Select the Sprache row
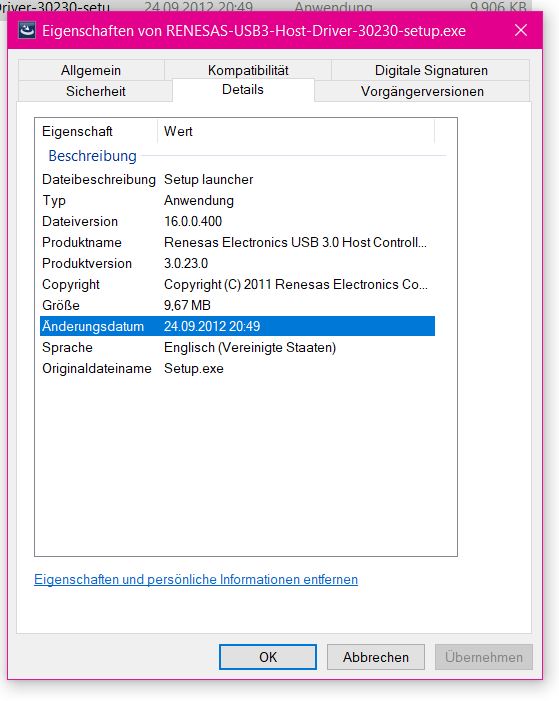Image resolution: width=559 pixels, height=701 pixels. 237,347
